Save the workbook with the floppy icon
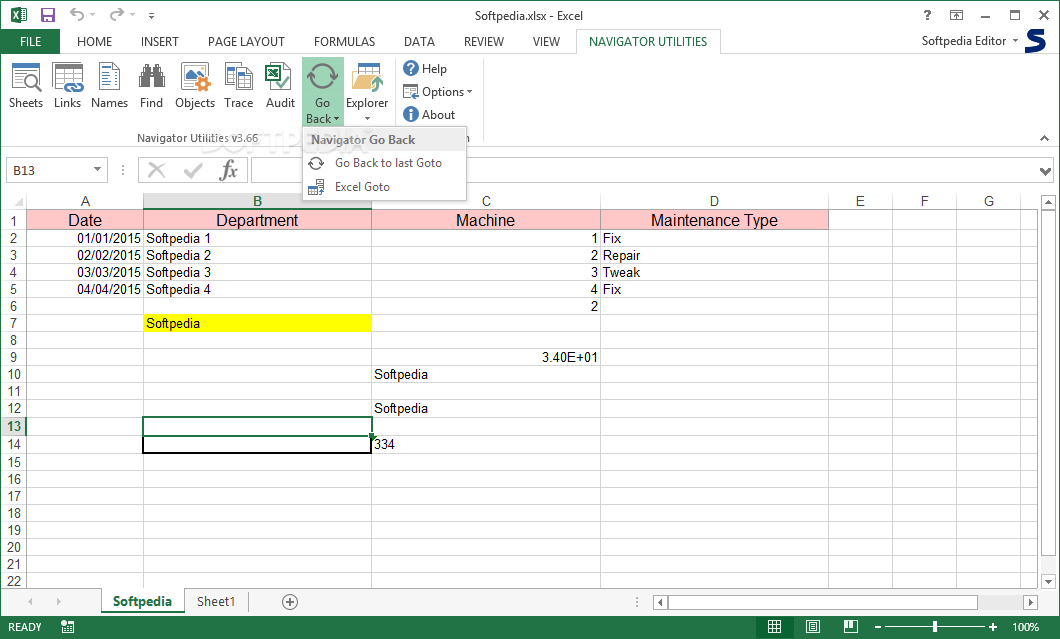This screenshot has height=639, width=1060. 48,15
